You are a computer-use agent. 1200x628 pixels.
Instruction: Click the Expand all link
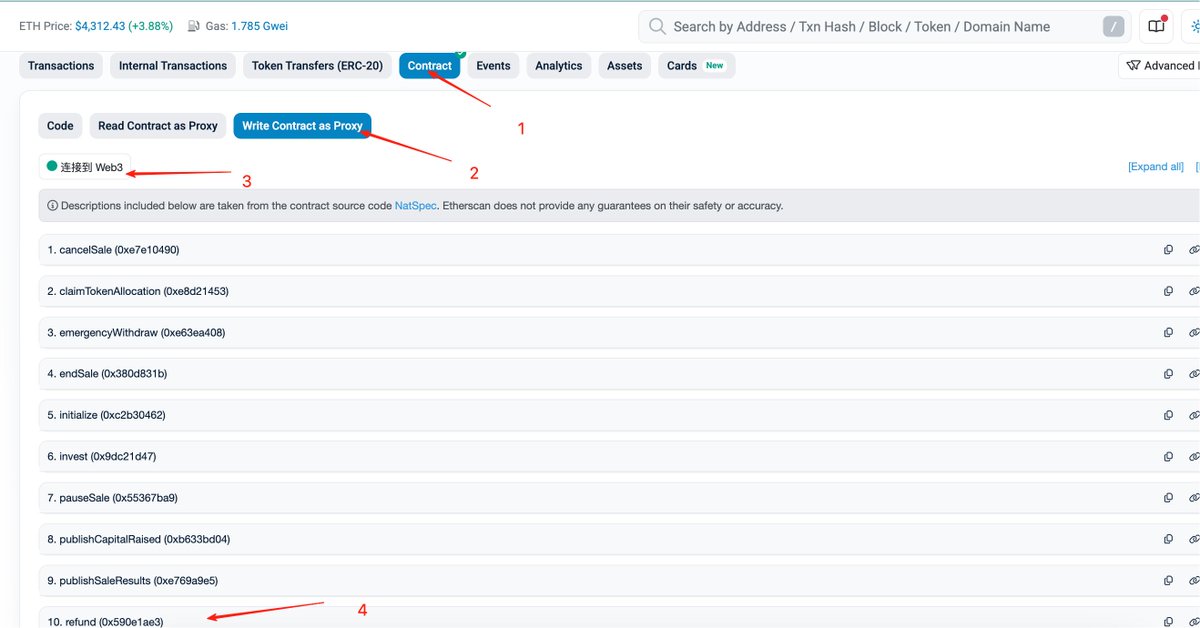tap(1155, 167)
